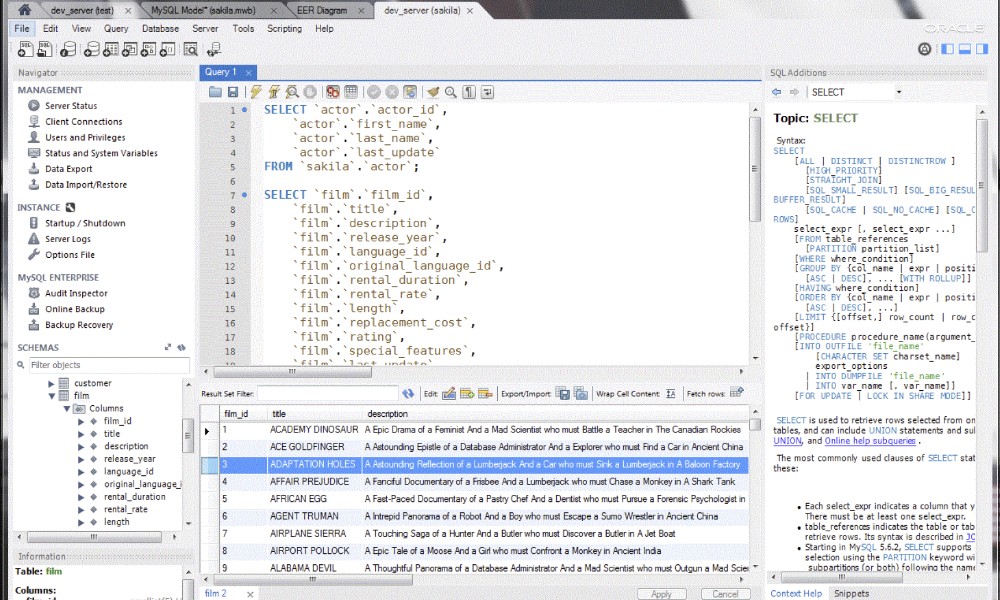Toggle continue-on-error execution mode icon

(x=332, y=92)
